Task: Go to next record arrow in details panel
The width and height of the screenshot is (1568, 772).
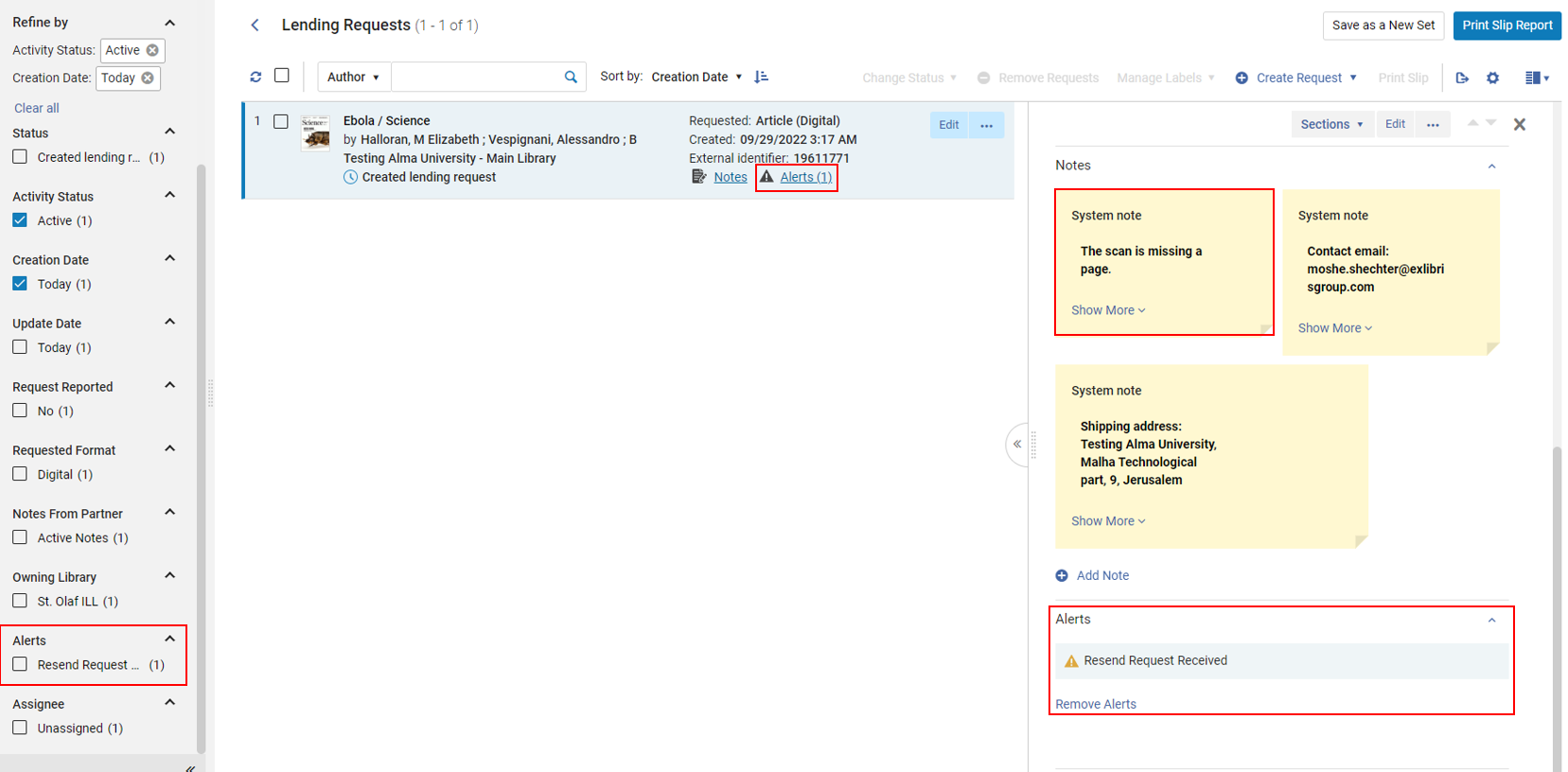Action: tap(1490, 123)
